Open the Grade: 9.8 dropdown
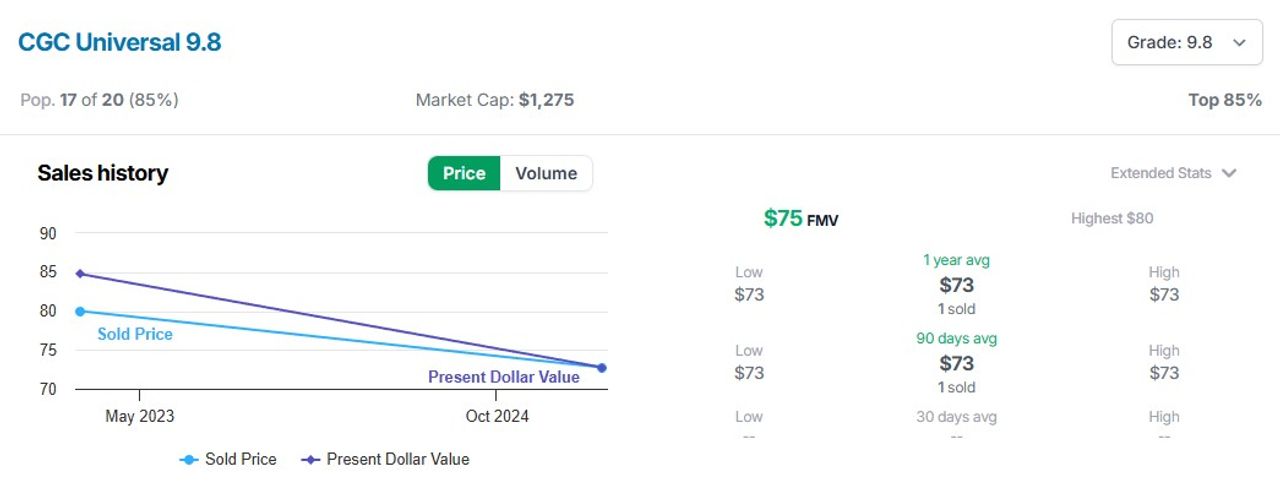This screenshot has width=1280, height=497. point(1186,42)
